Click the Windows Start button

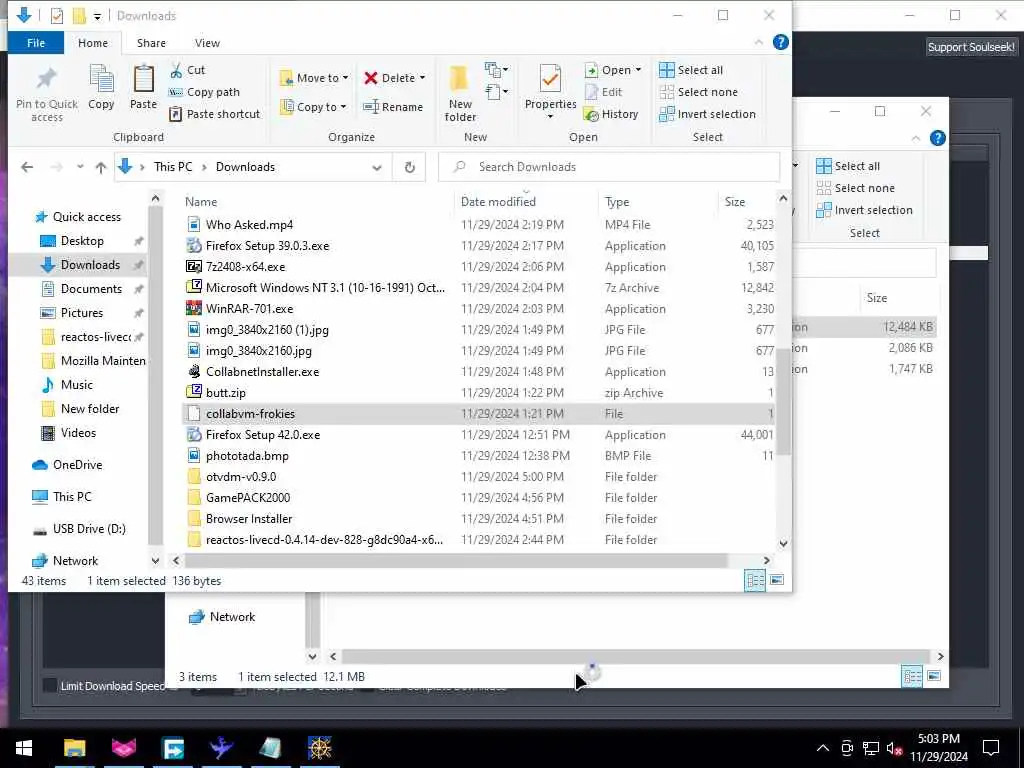click(24, 748)
